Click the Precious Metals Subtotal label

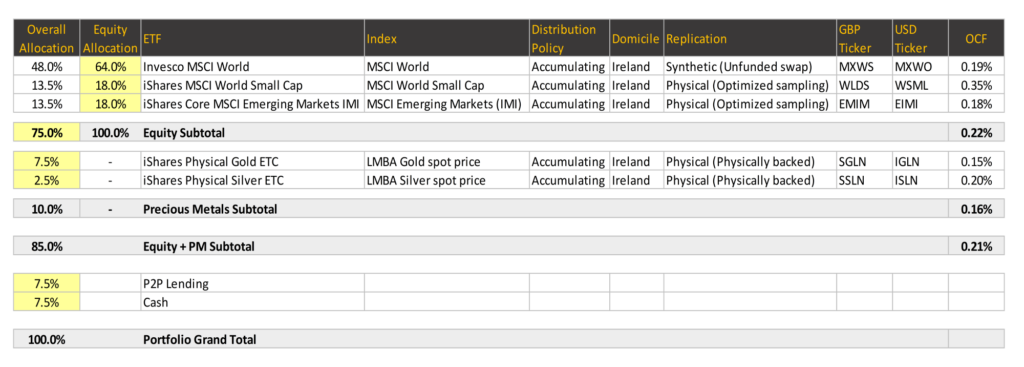click(210, 210)
